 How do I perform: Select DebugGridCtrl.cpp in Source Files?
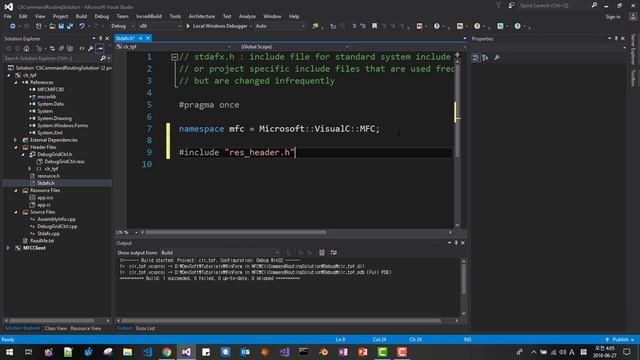[57, 227]
